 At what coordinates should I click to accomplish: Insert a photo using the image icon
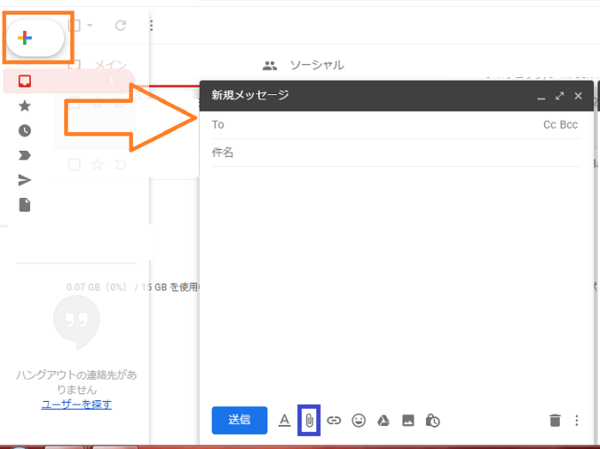point(407,420)
